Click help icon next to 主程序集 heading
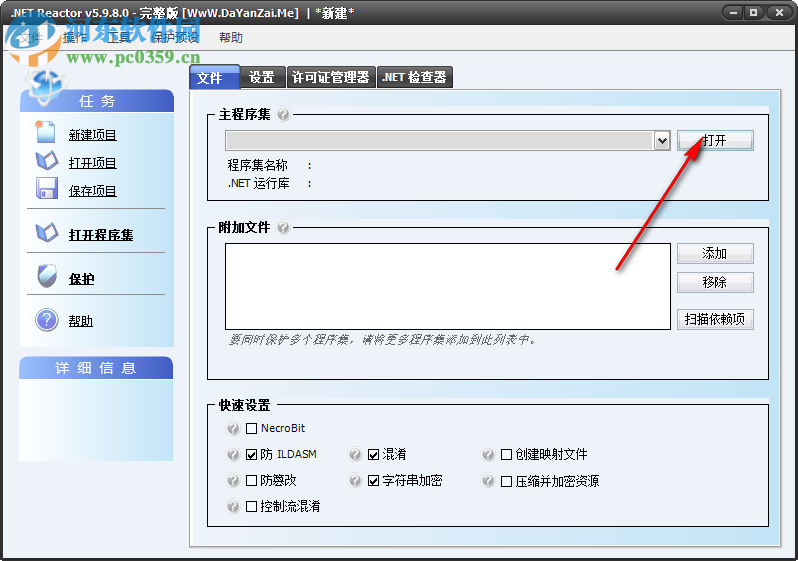 (283, 115)
